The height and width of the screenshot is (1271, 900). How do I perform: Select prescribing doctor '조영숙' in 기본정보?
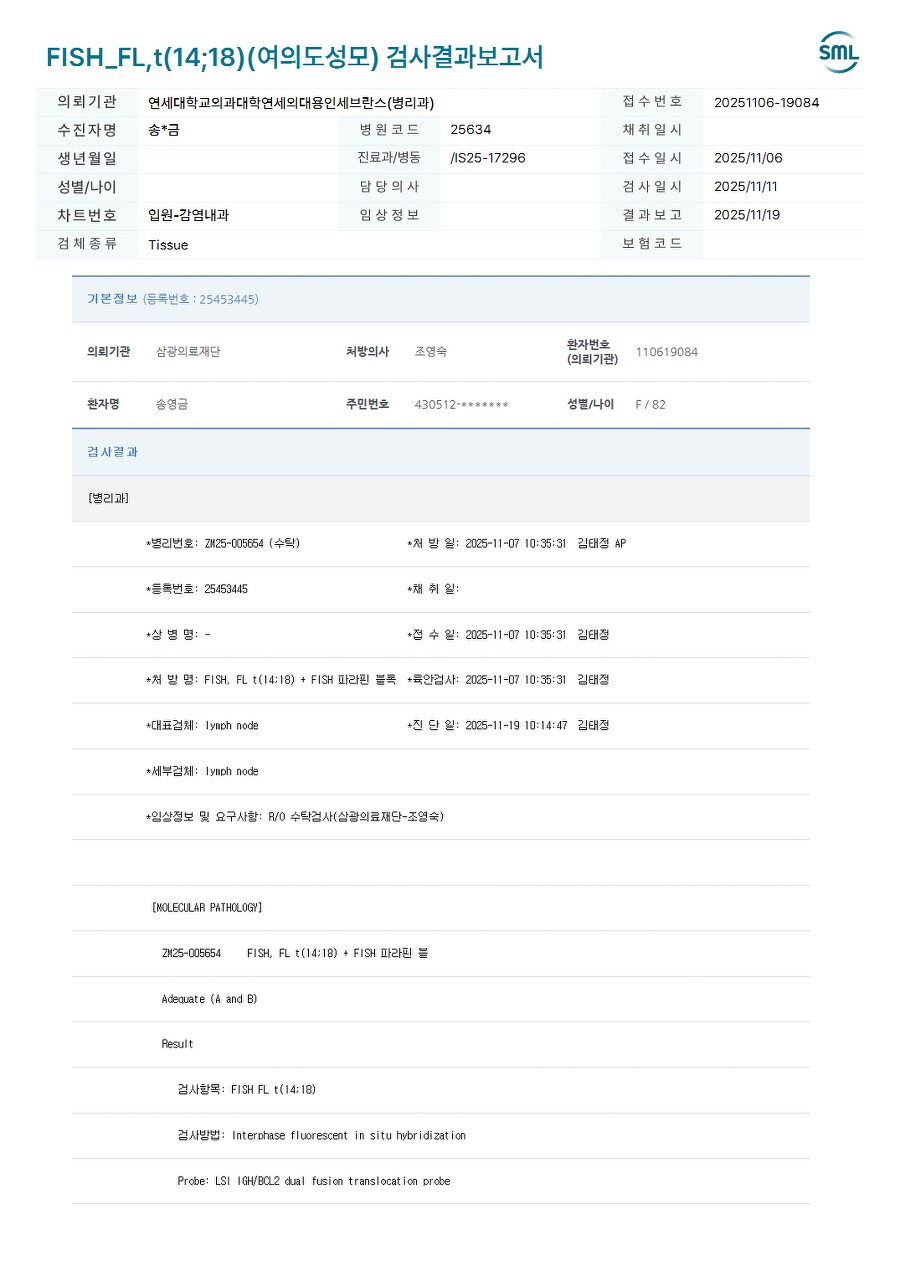(431, 352)
